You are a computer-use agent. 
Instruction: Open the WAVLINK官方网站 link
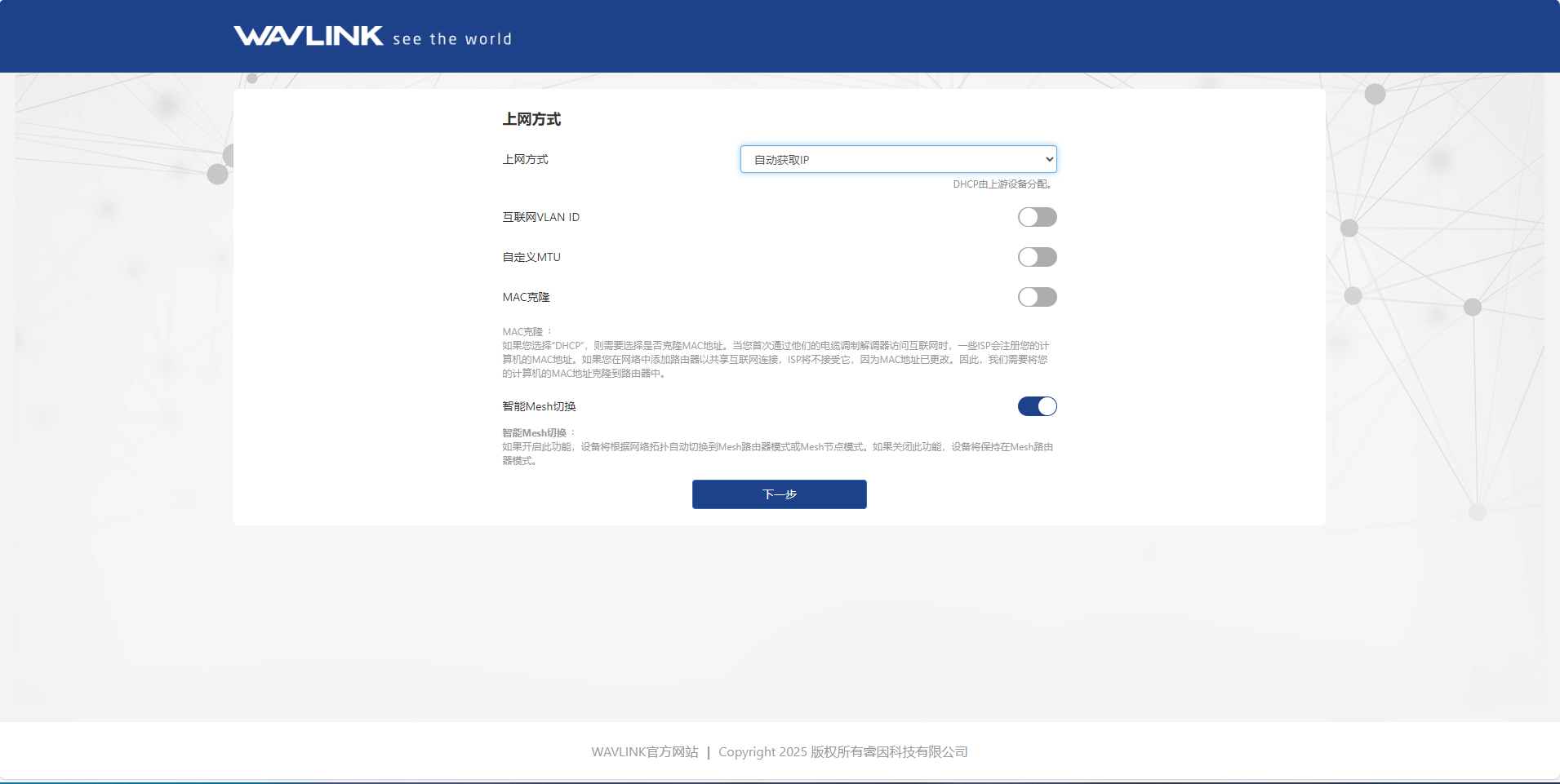coord(645,751)
